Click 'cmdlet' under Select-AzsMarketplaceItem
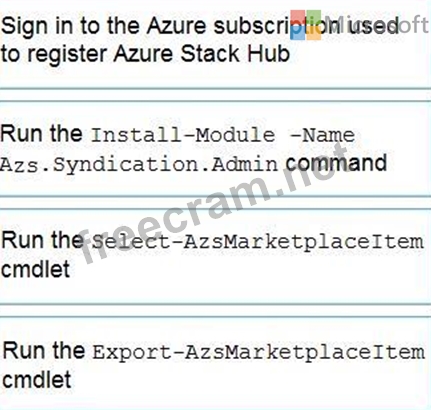Screen dimensions: 431x410 [x=36, y=269]
